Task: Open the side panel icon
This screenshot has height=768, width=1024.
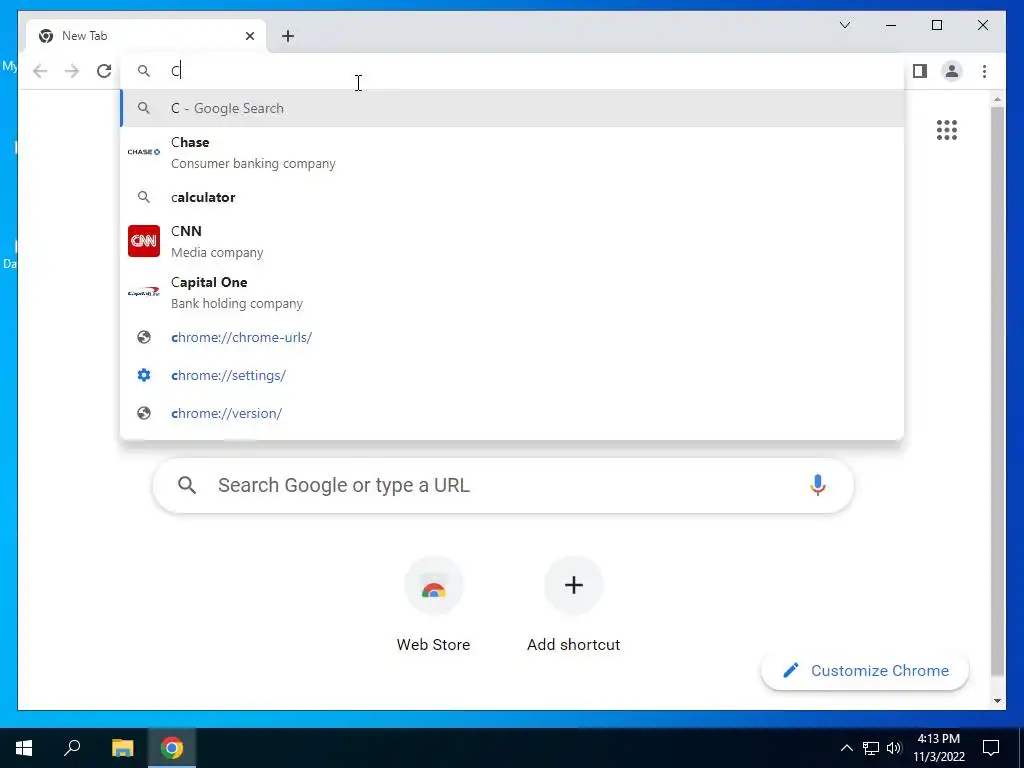Action: (920, 71)
